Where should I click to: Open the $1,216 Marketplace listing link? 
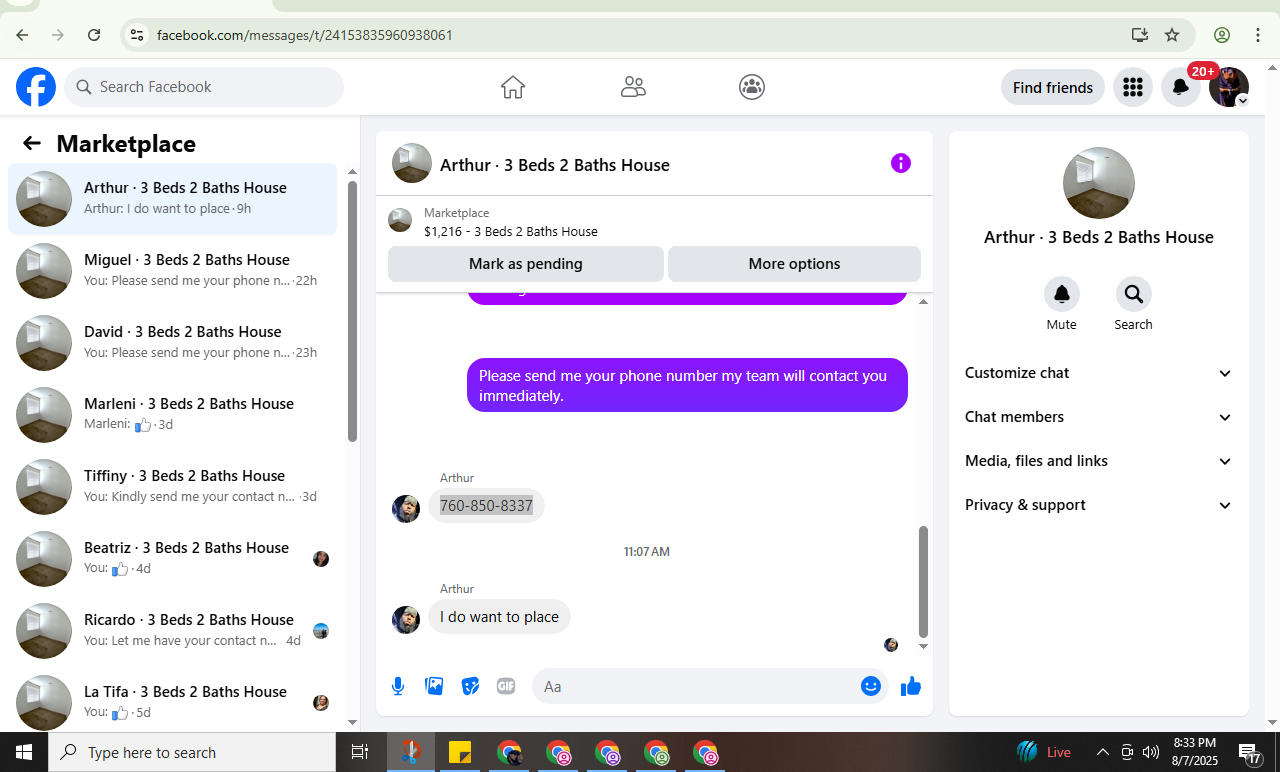(x=510, y=231)
